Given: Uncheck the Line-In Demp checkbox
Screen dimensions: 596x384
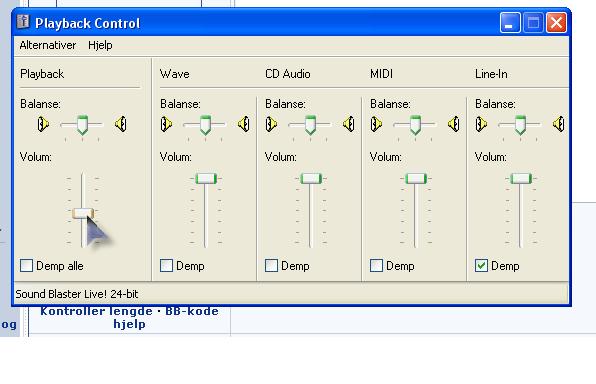Looking at the screenshot, I should pyautogui.click(x=481, y=265).
